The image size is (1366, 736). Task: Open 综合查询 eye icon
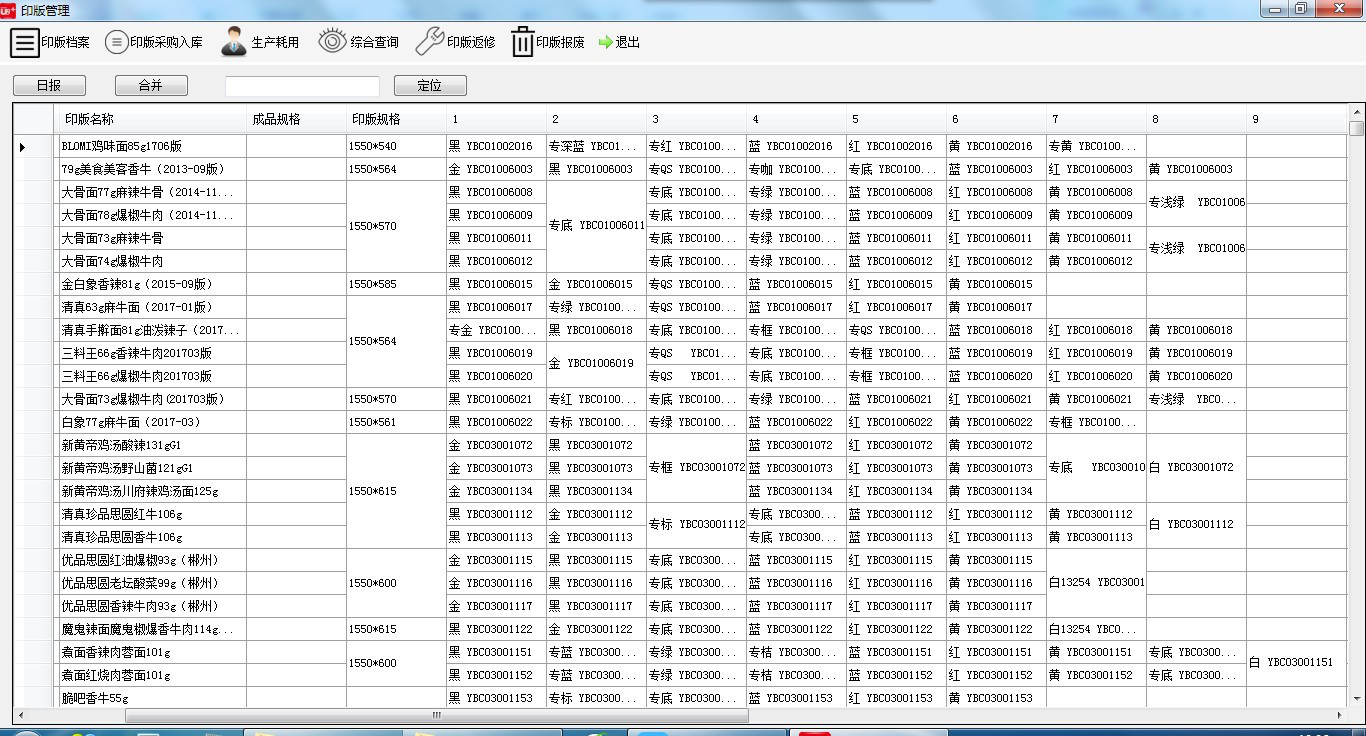[x=332, y=42]
